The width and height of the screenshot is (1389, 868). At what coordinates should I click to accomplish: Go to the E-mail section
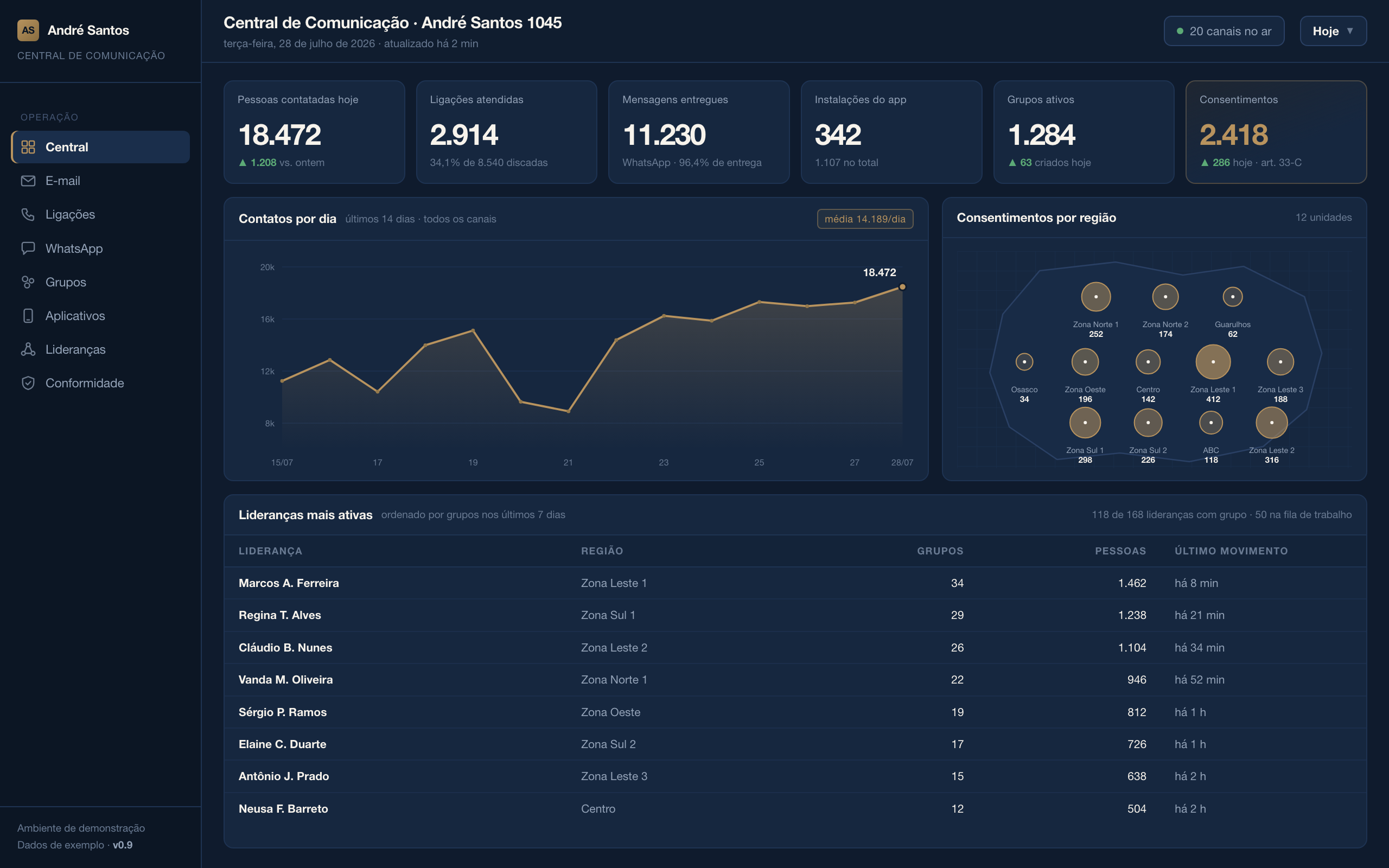coord(100,181)
